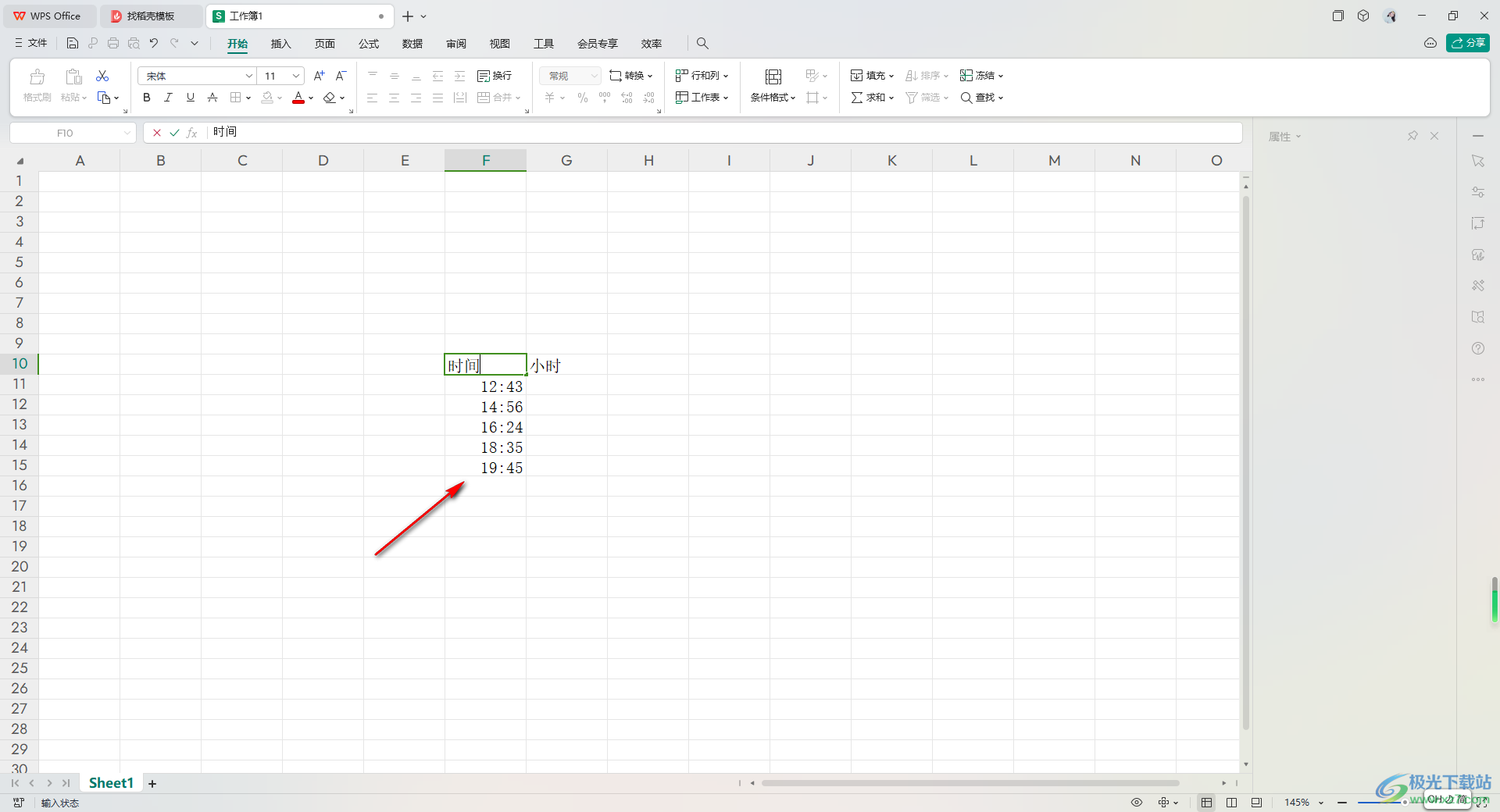
Task: Click the red font color swatch
Action: (x=298, y=98)
